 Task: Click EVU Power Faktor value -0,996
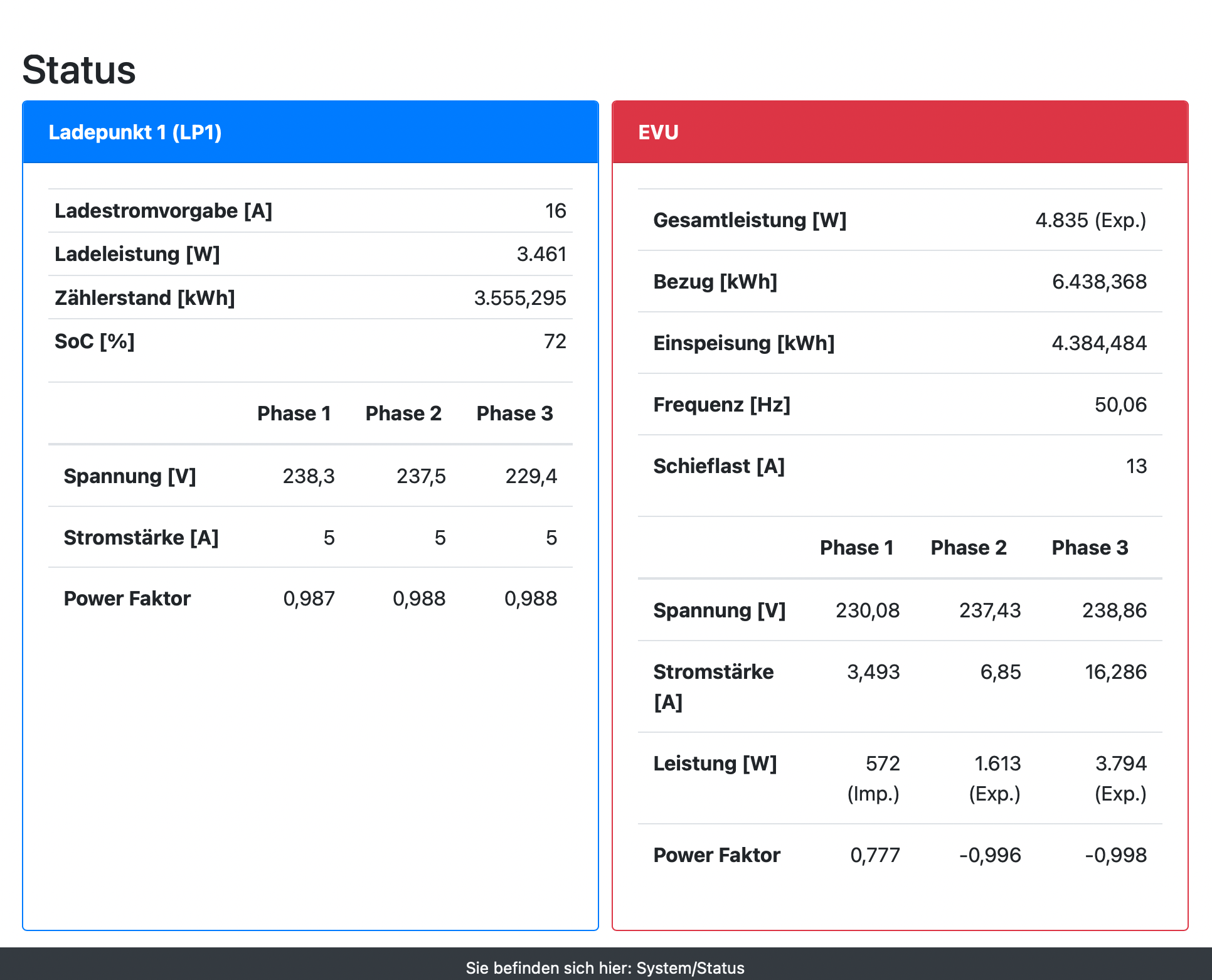[990, 855]
